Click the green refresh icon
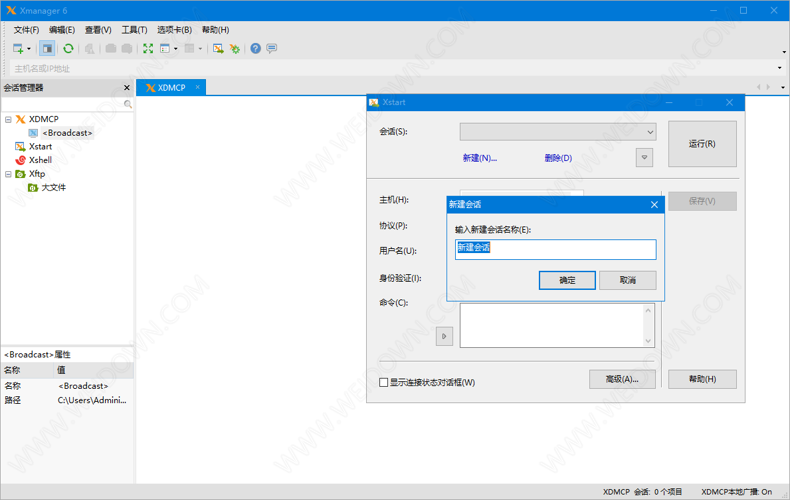Screen dimensions: 790x500 68,48
